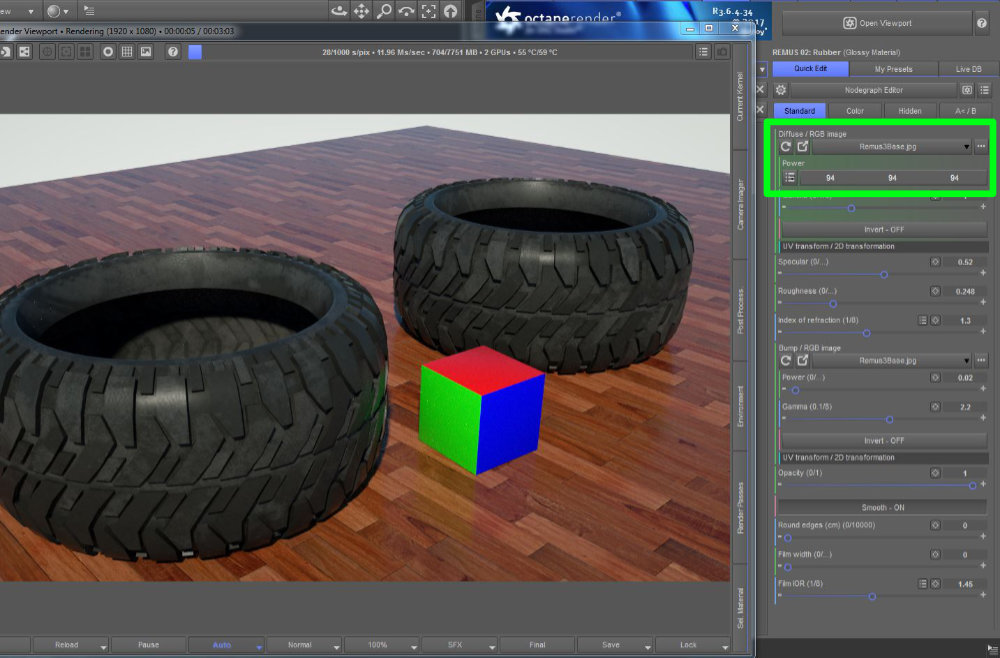Click the camera snapshot icon beside render statistics
This screenshot has height=658, width=1000.
pos(722,52)
